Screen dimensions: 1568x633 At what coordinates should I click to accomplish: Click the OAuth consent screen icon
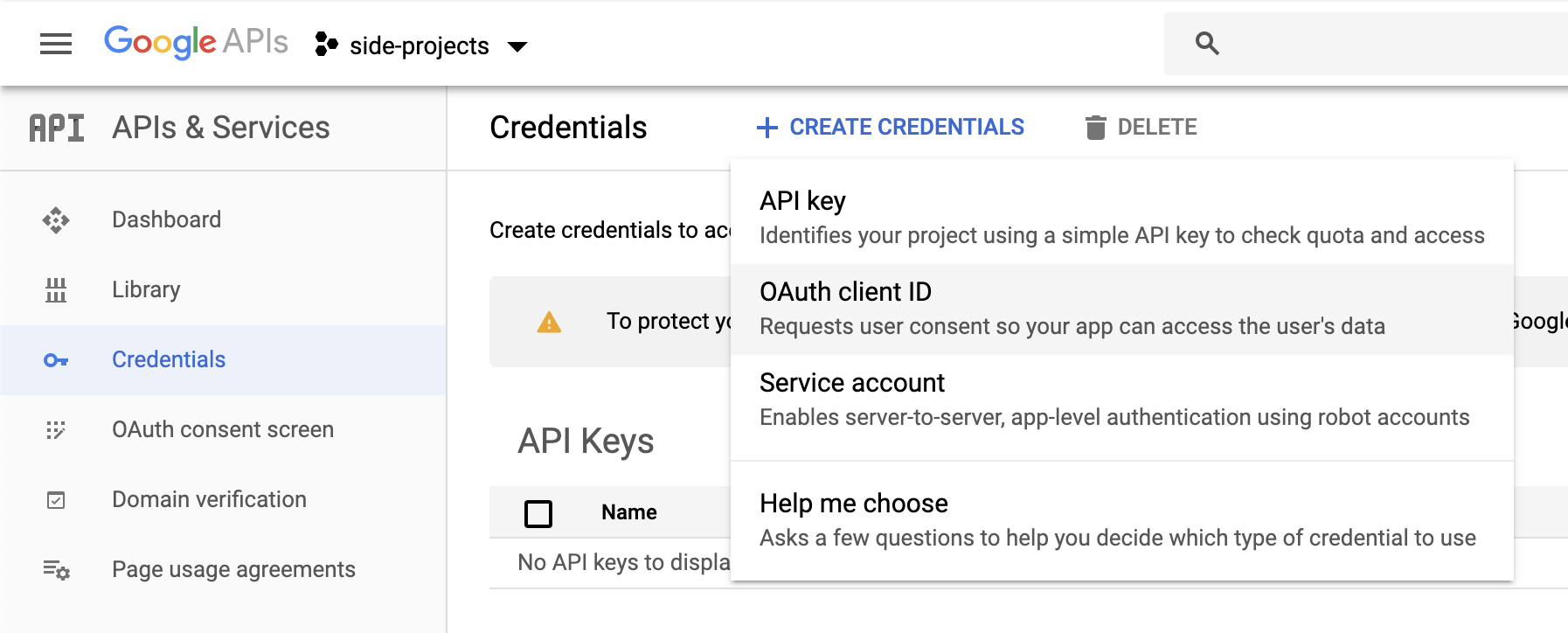pos(56,430)
